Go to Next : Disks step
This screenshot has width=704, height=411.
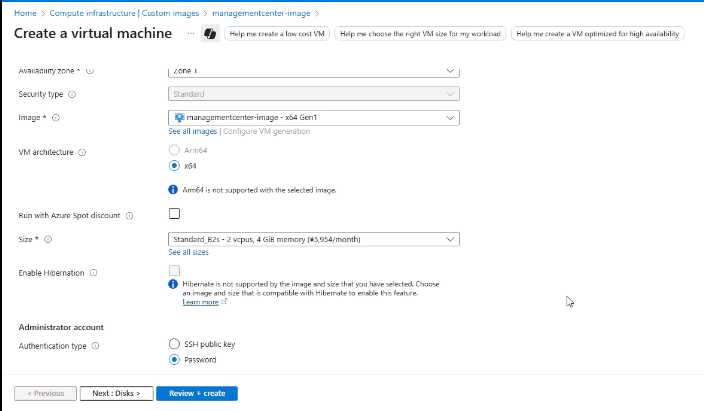(x=117, y=393)
